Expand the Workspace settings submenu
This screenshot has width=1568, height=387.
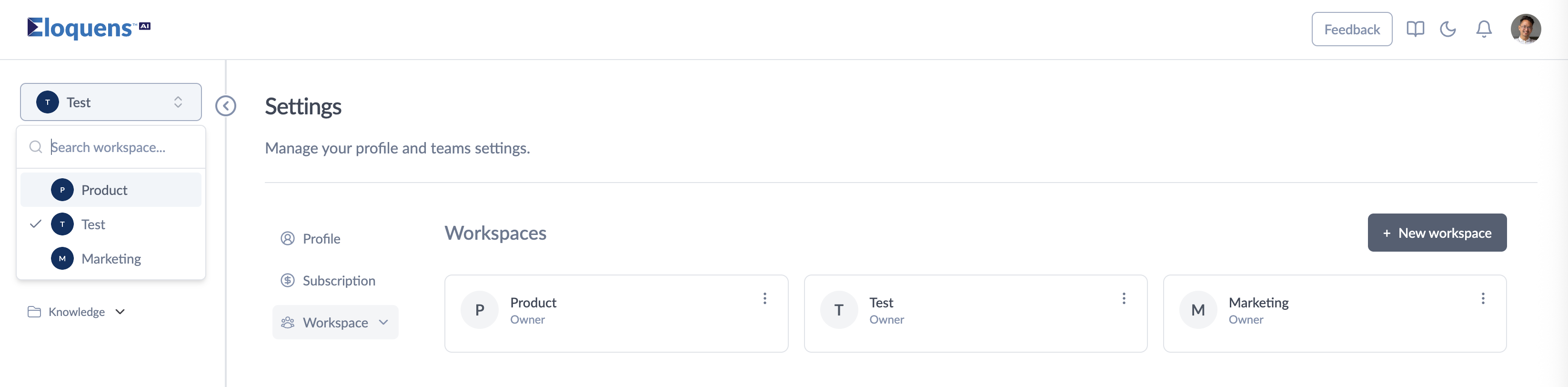335,322
